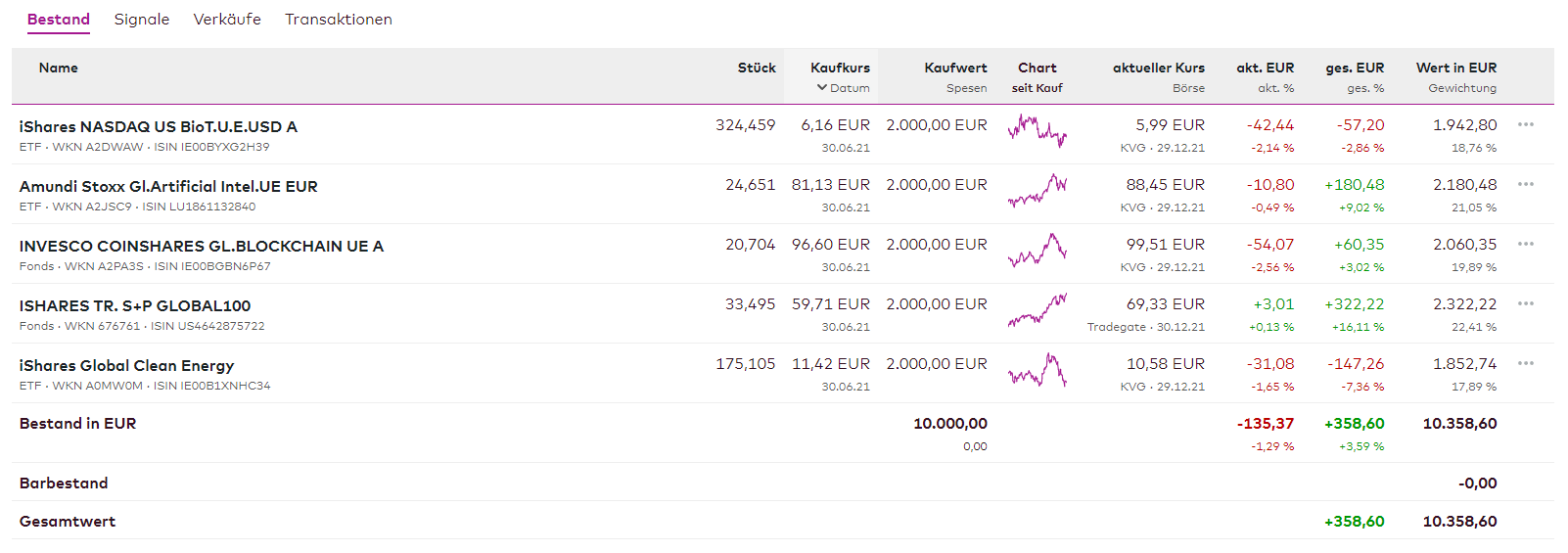This screenshot has width=1568, height=553.
Task: Open iShares NASDAQ US BioT.U.E.USD A details
Action: (x=159, y=127)
